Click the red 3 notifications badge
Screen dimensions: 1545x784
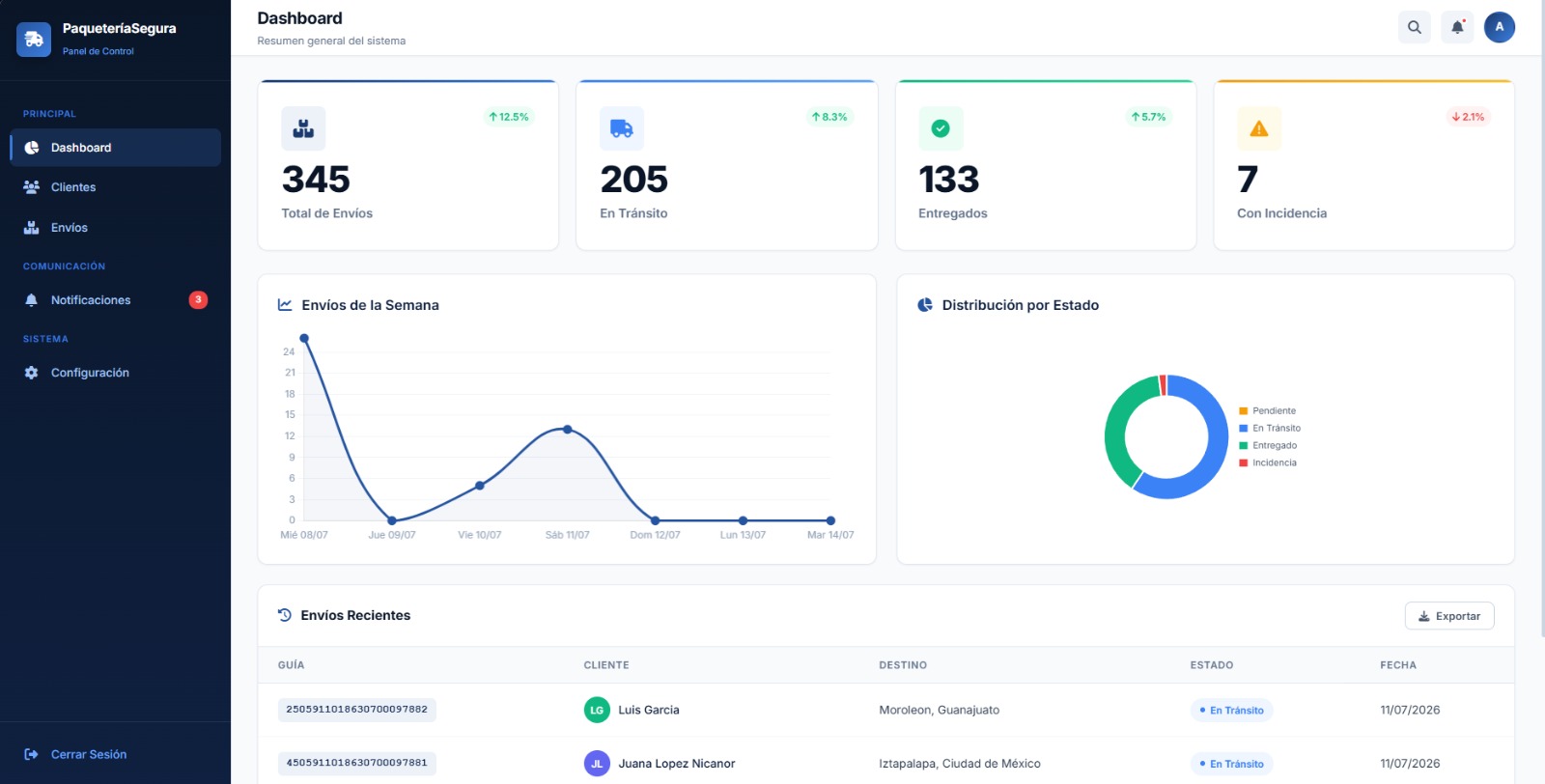click(x=198, y=300)
